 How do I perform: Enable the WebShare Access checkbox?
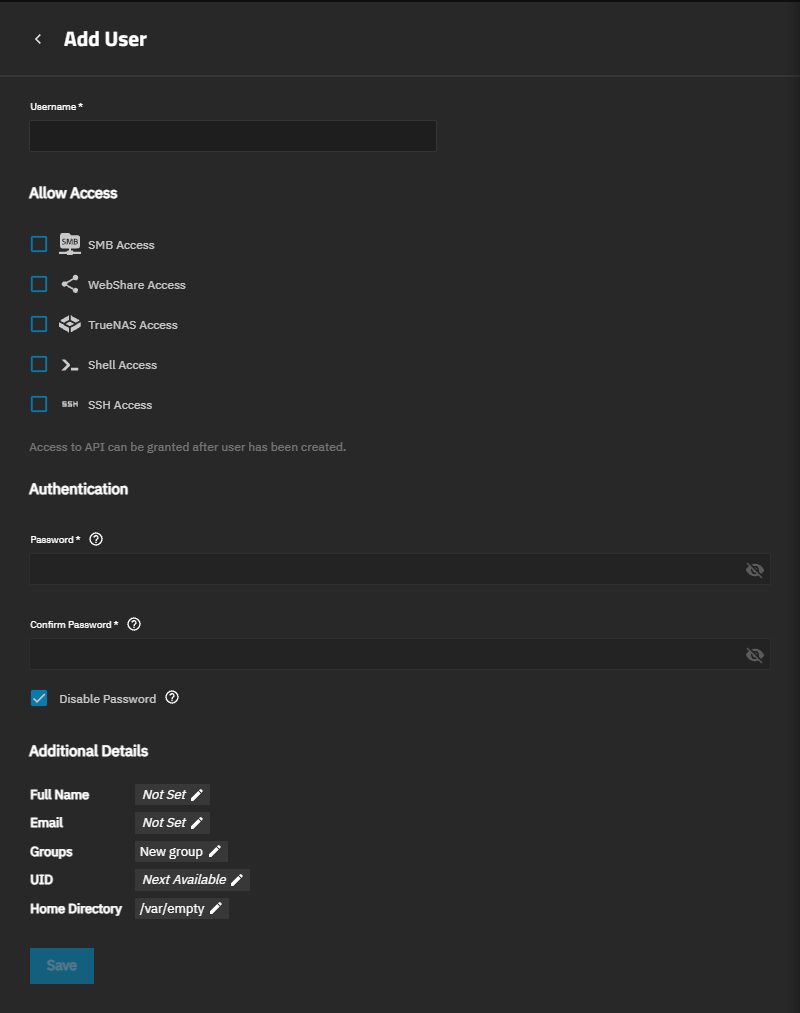(39, 284)
